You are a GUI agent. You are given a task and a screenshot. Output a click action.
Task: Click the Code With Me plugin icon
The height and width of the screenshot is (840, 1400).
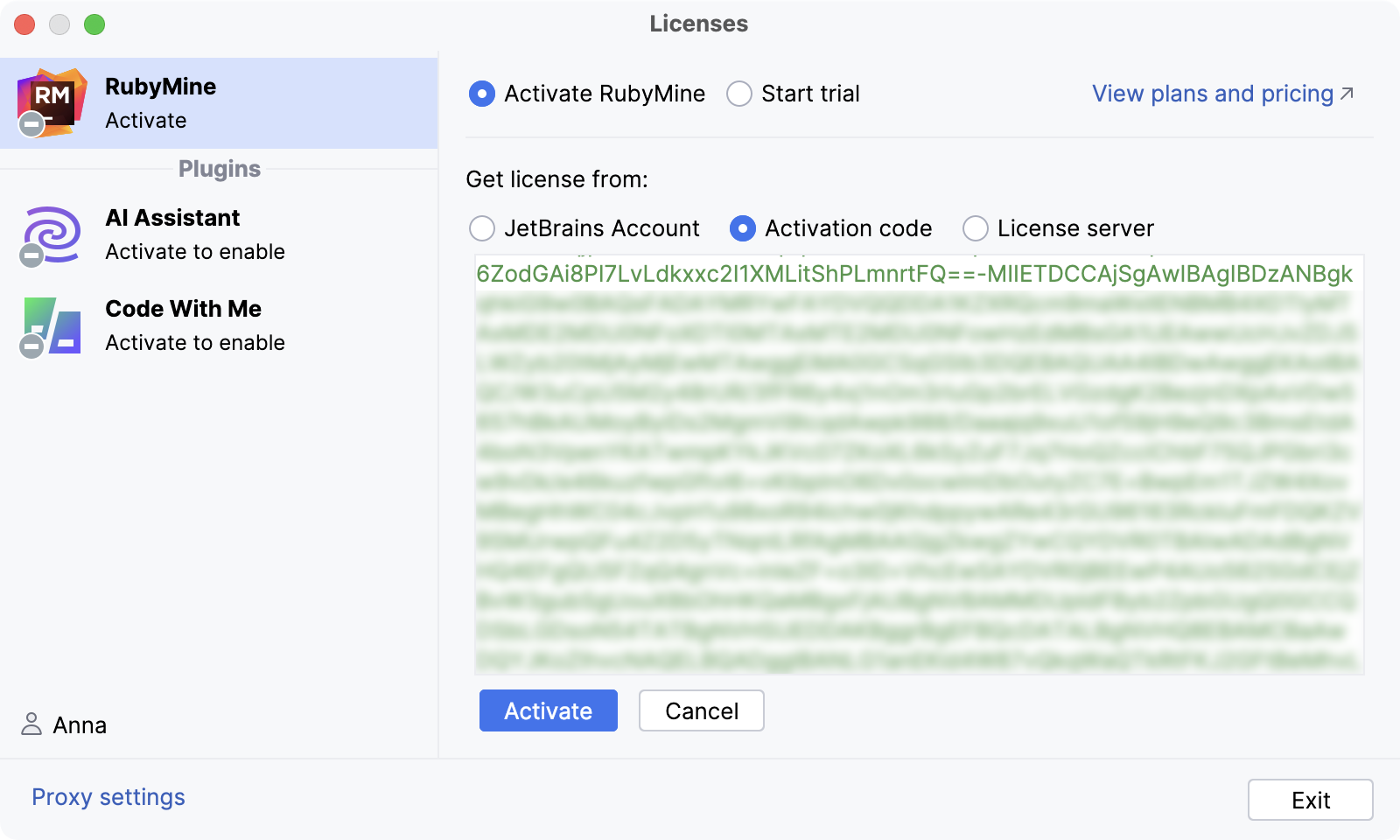tap(50, 325)
